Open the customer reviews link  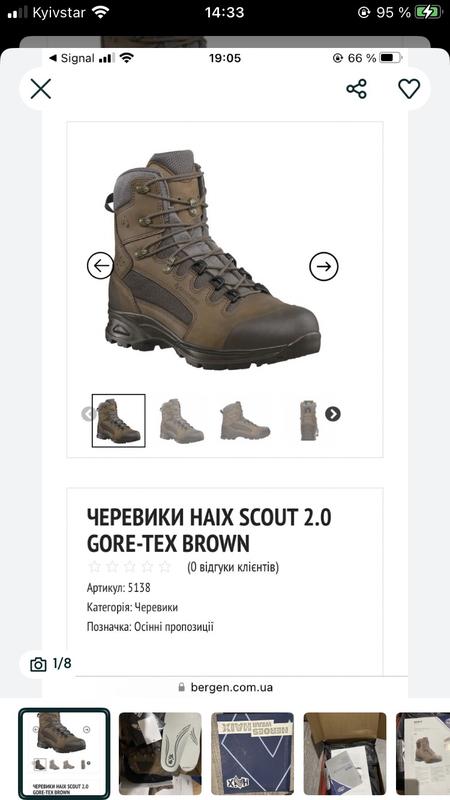(x=233, y=567)
